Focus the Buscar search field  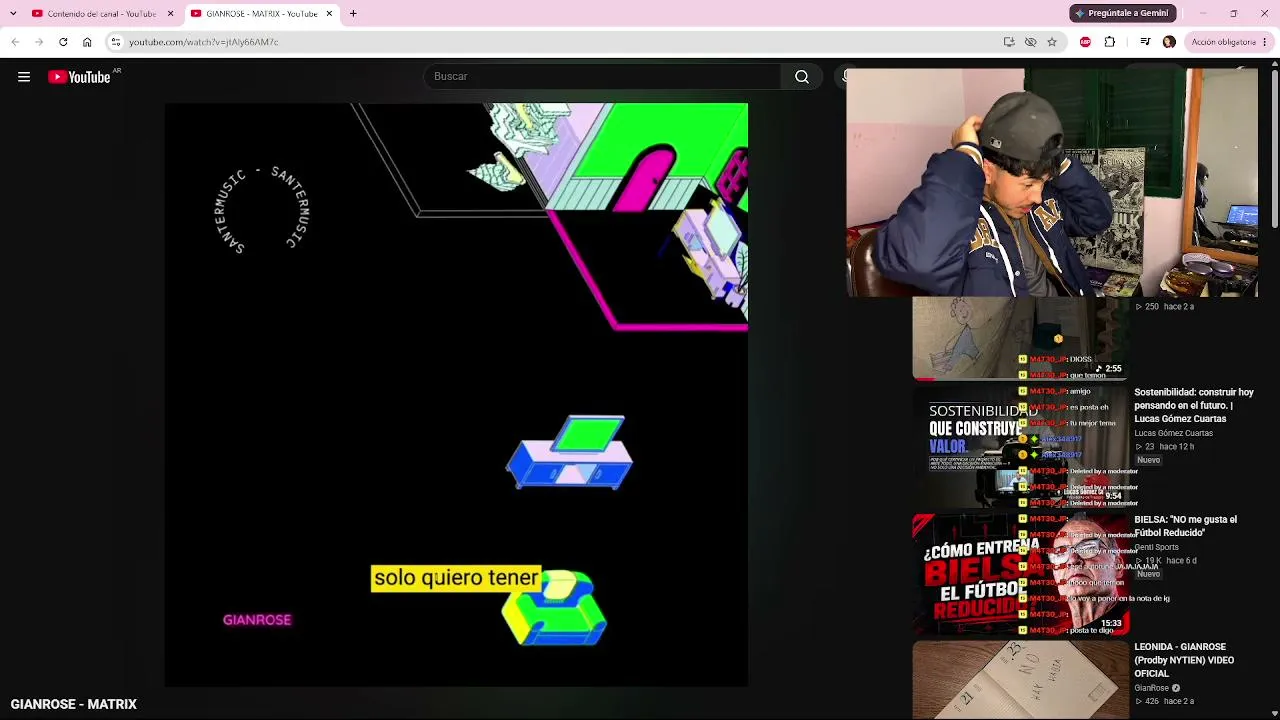[602, 77]
